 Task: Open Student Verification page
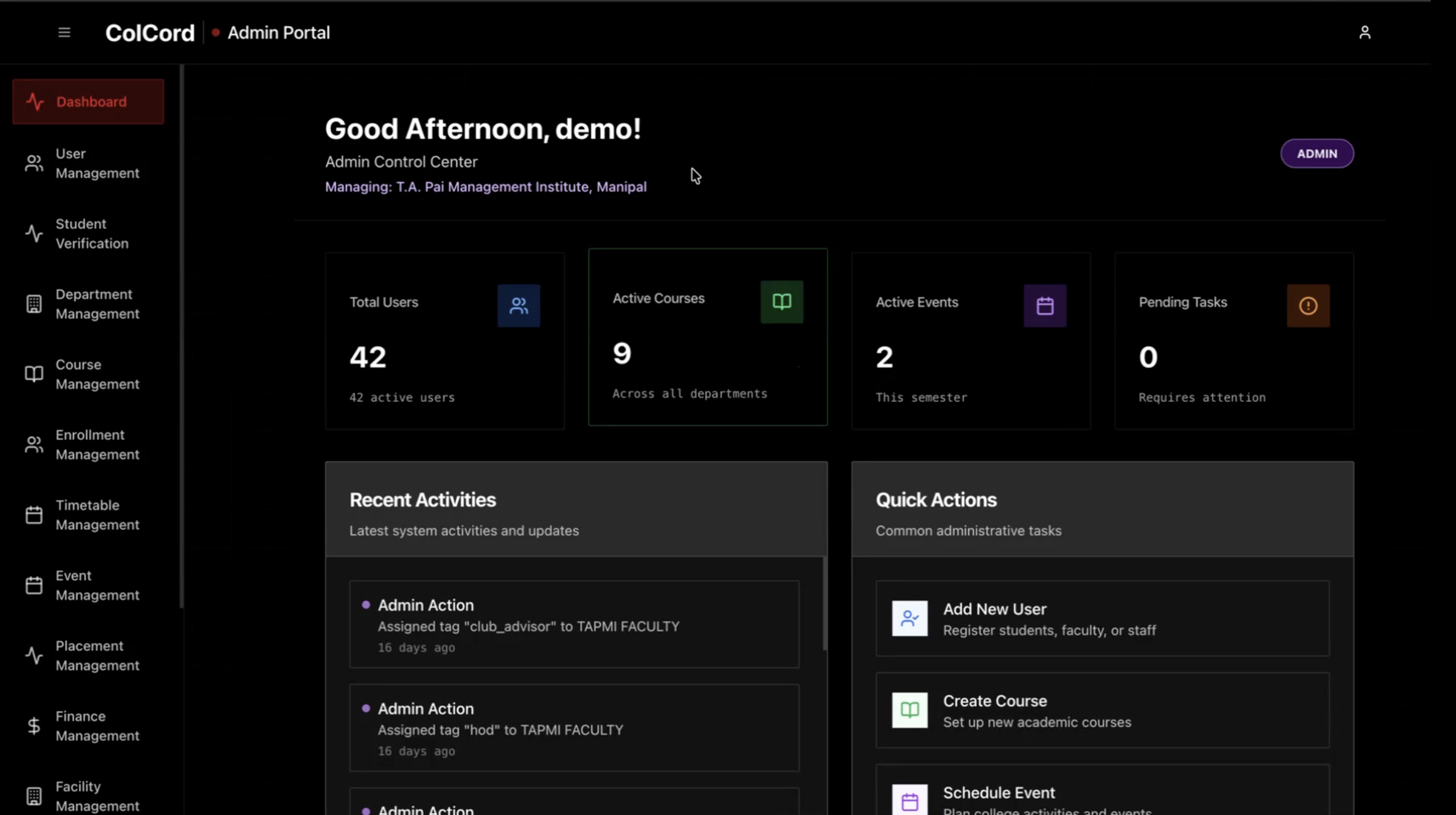(88, 233)
